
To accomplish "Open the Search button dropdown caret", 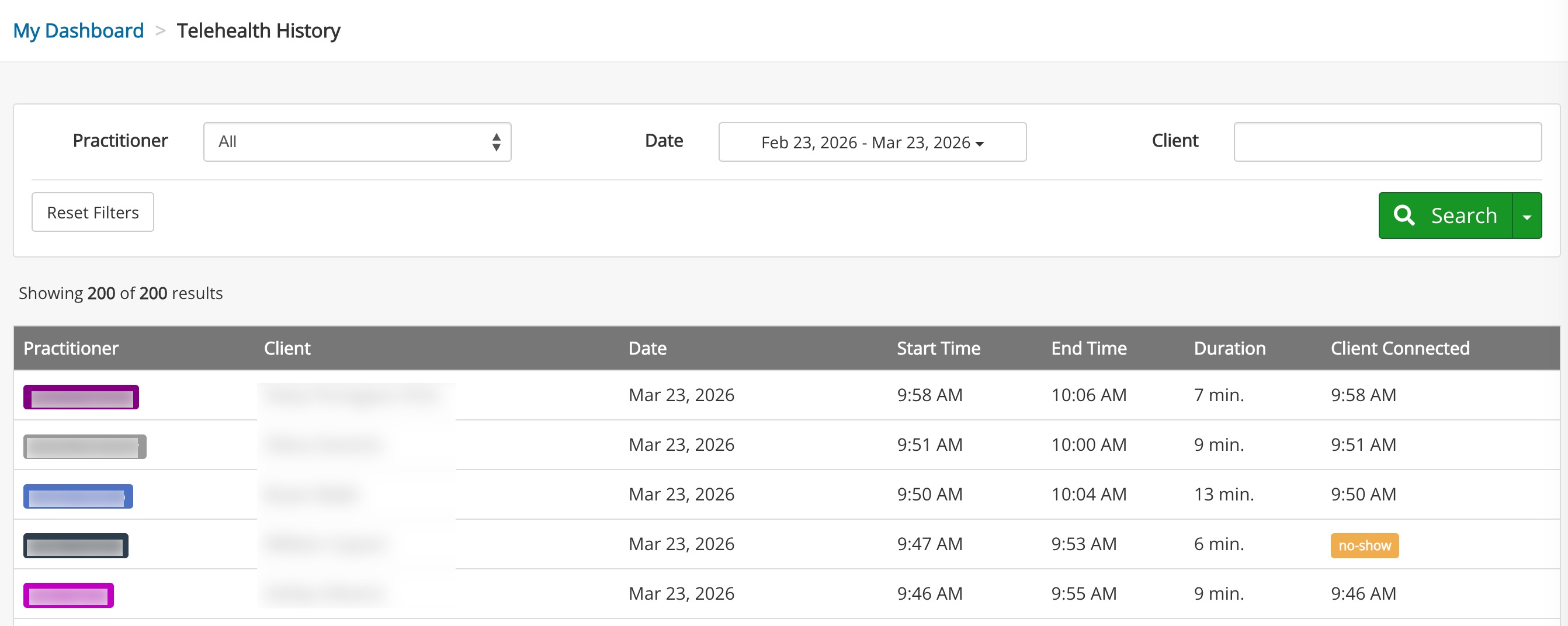I will point(1527,216).
